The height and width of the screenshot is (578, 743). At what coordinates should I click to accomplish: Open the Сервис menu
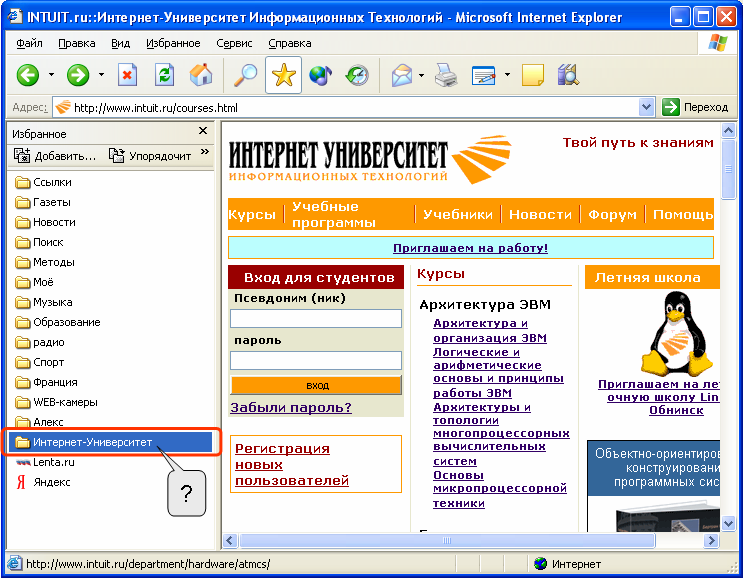click(x=234, y=44)
